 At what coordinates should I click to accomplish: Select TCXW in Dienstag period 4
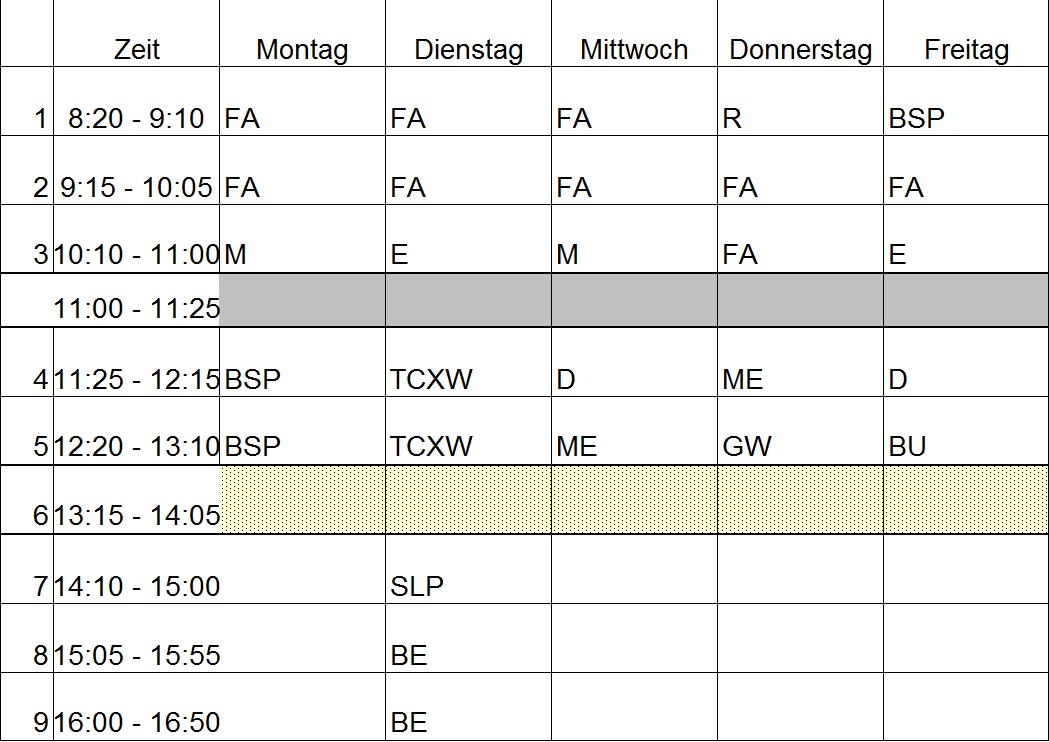468,362
